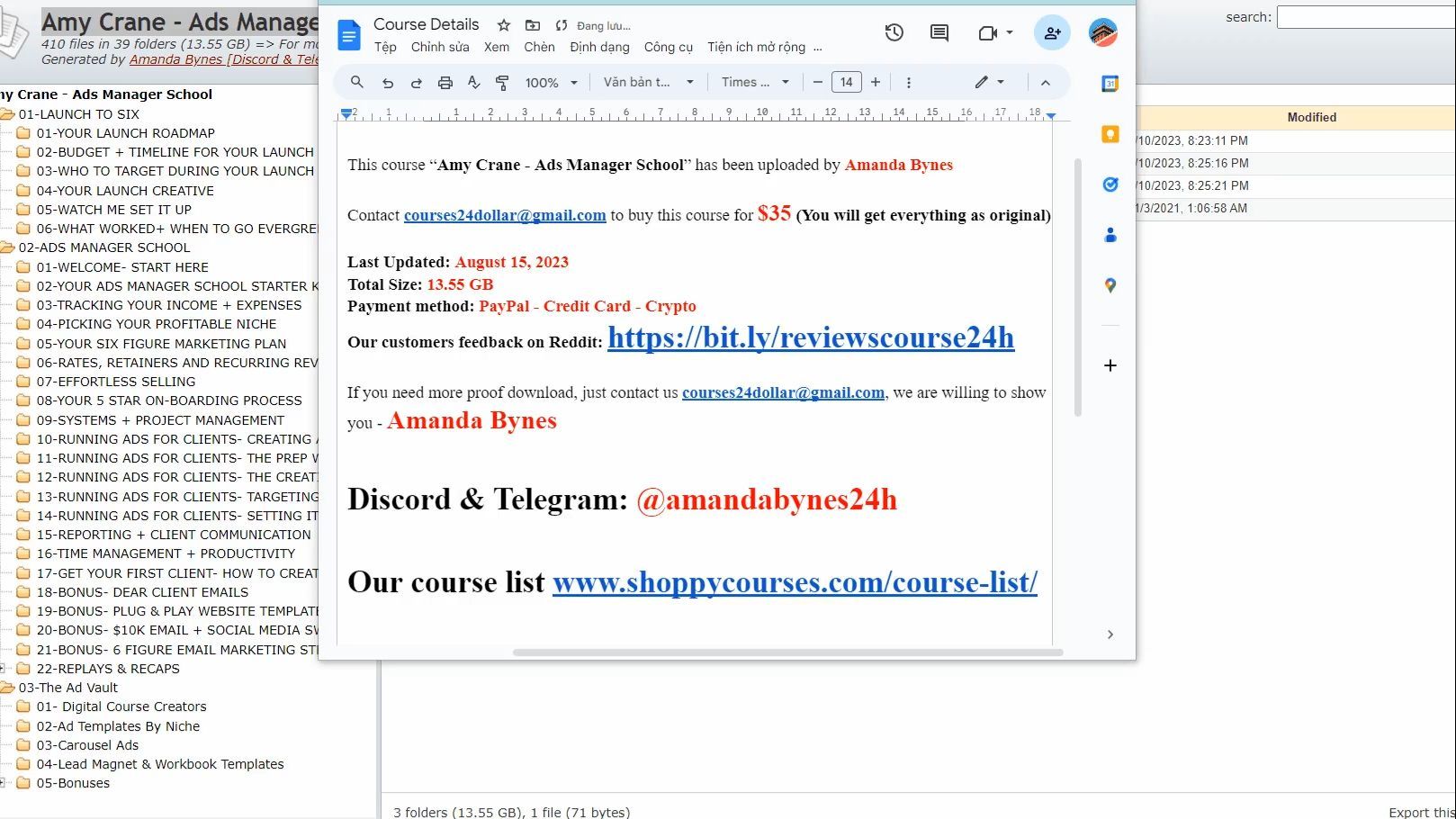The height and width of the screenshot is (819, 1456).
Task: Open the shoppycourses.com course-list link
Action: (x=795, y=582)
